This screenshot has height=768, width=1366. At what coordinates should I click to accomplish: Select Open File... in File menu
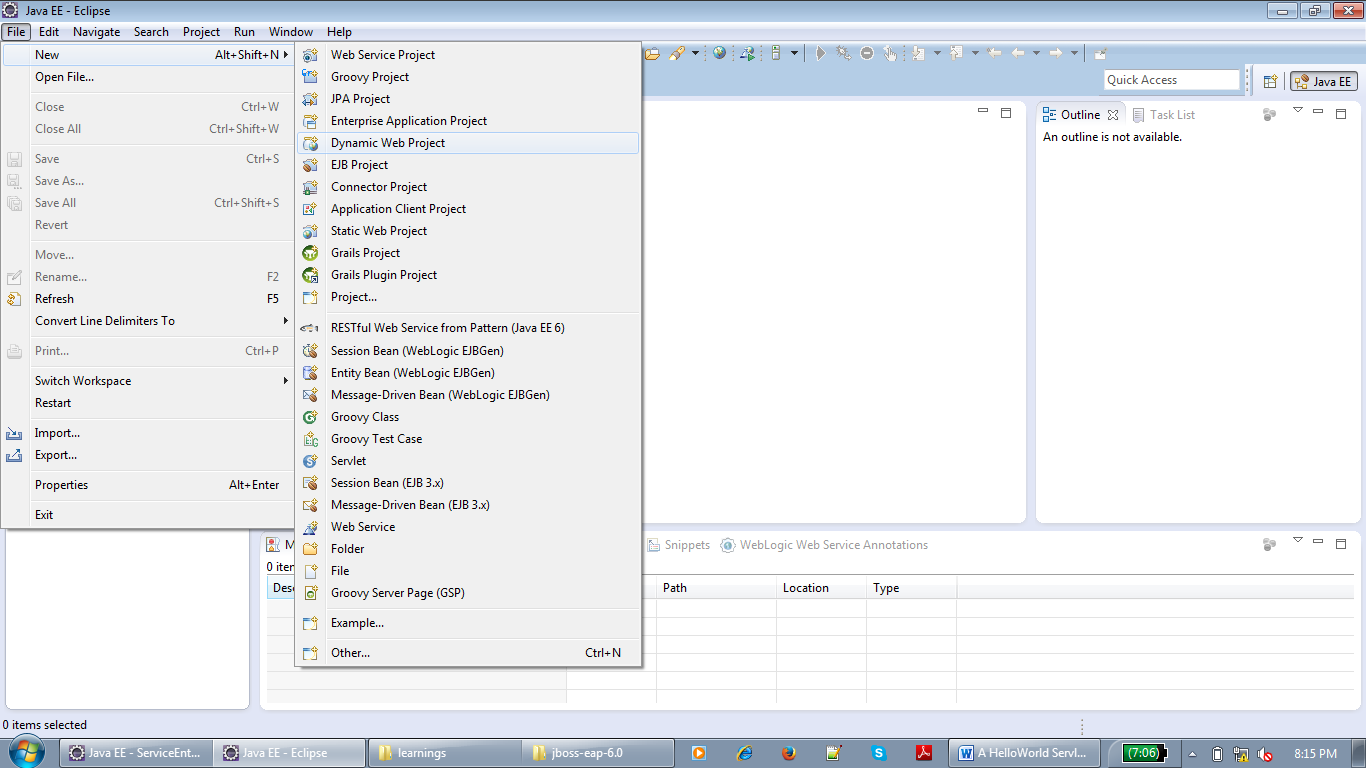click(148, 77)
